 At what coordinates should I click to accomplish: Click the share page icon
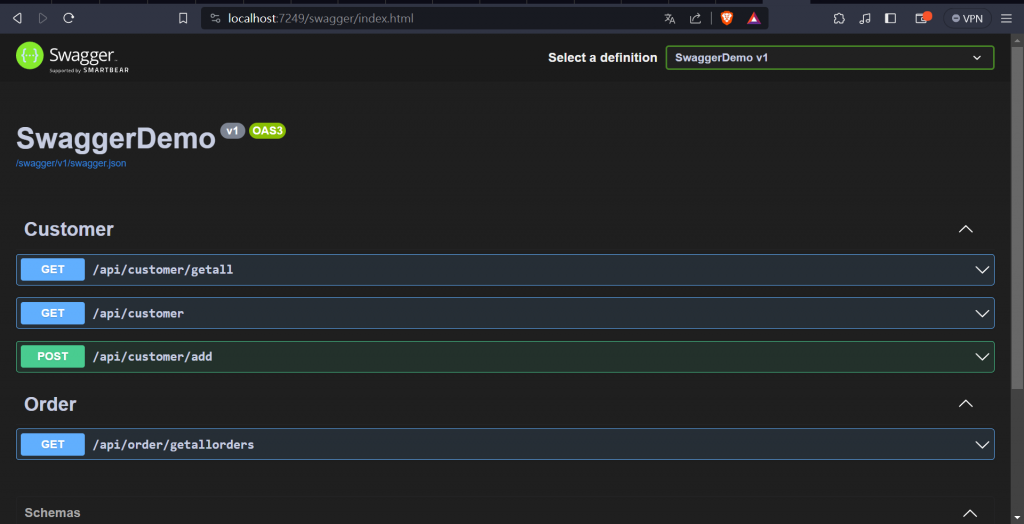coord(696,18)
